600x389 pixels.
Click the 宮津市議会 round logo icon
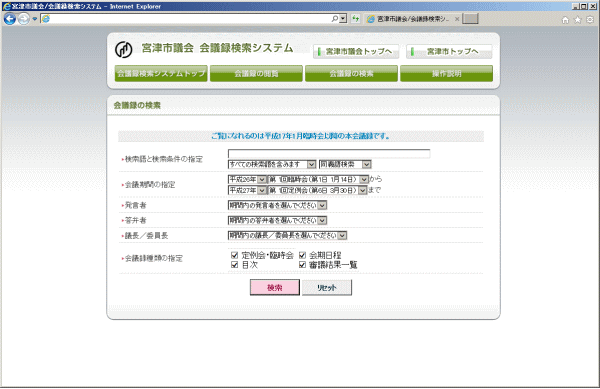[x=124, y=50]
